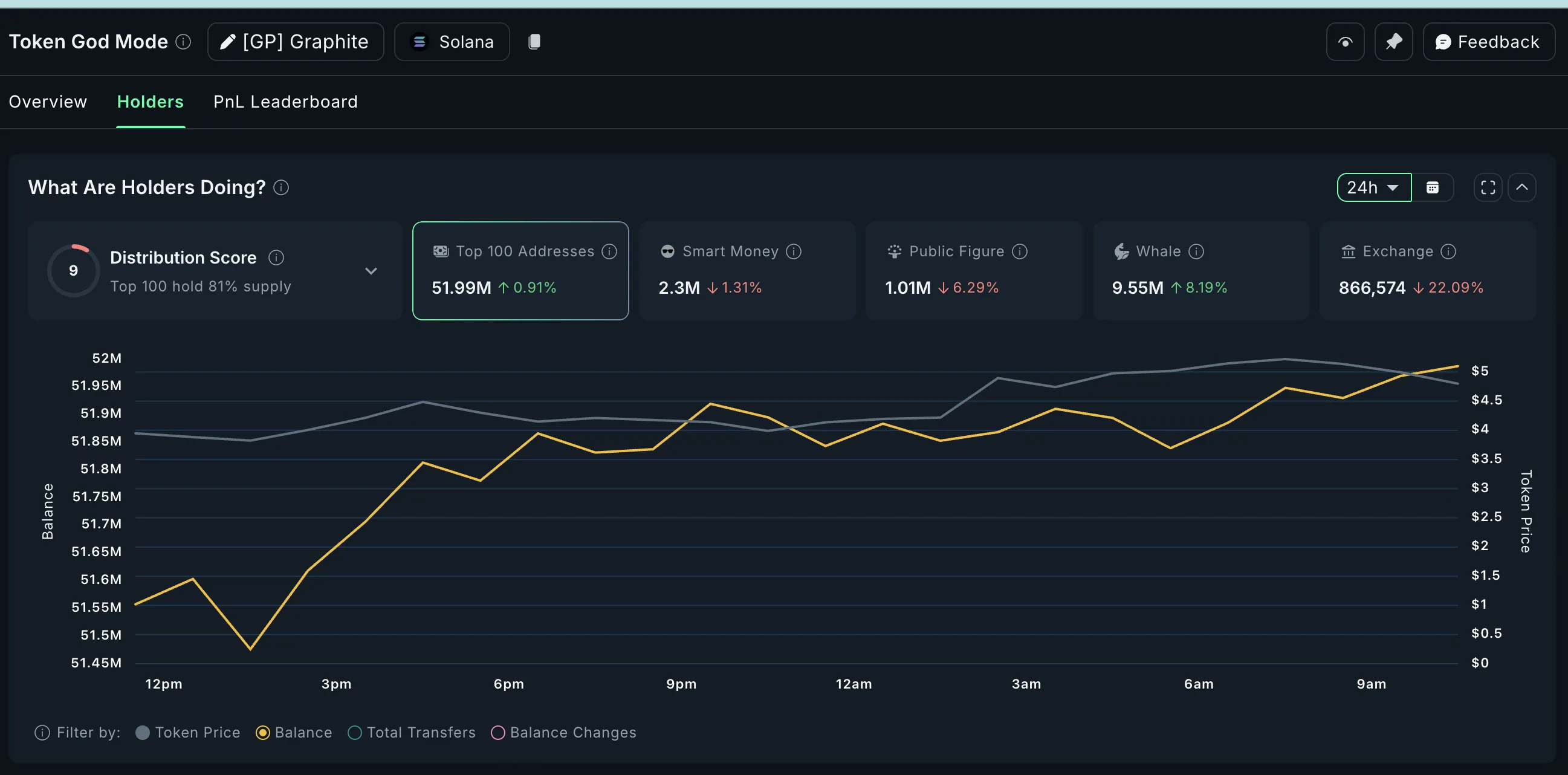Pin the dashboard using the pin icon
1568x775 pixels.
click(x=1394, y=41)
